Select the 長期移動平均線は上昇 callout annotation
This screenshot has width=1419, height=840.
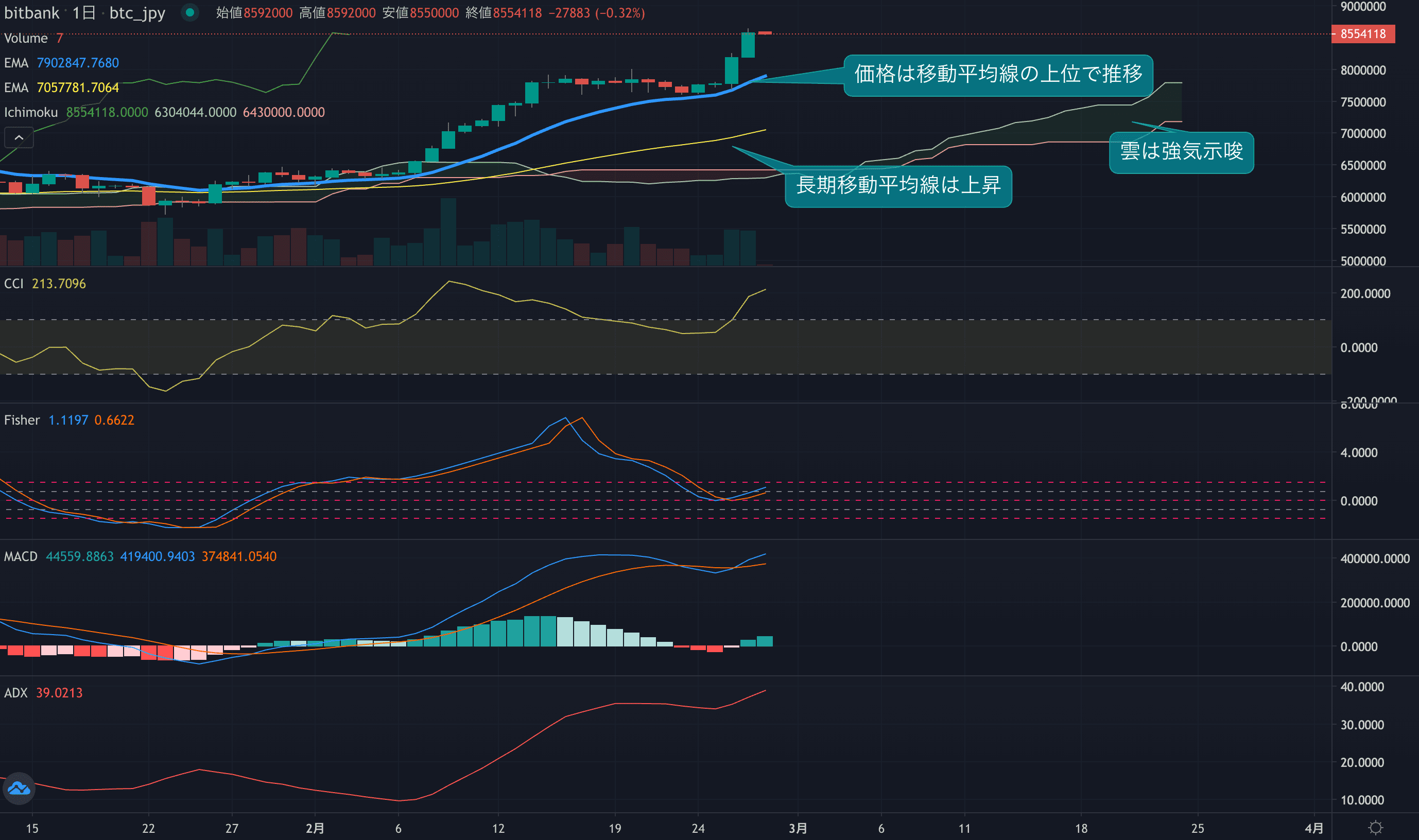tap(898, 186)
